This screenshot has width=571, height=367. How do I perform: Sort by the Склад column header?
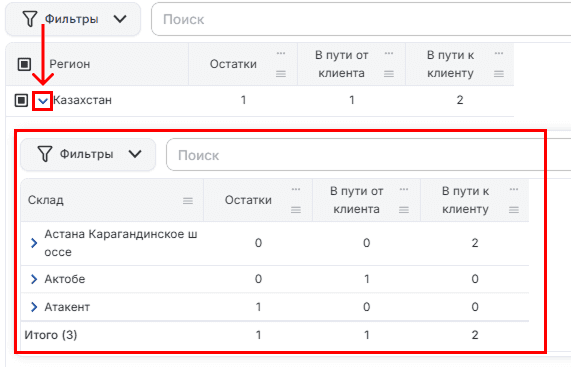46,200
